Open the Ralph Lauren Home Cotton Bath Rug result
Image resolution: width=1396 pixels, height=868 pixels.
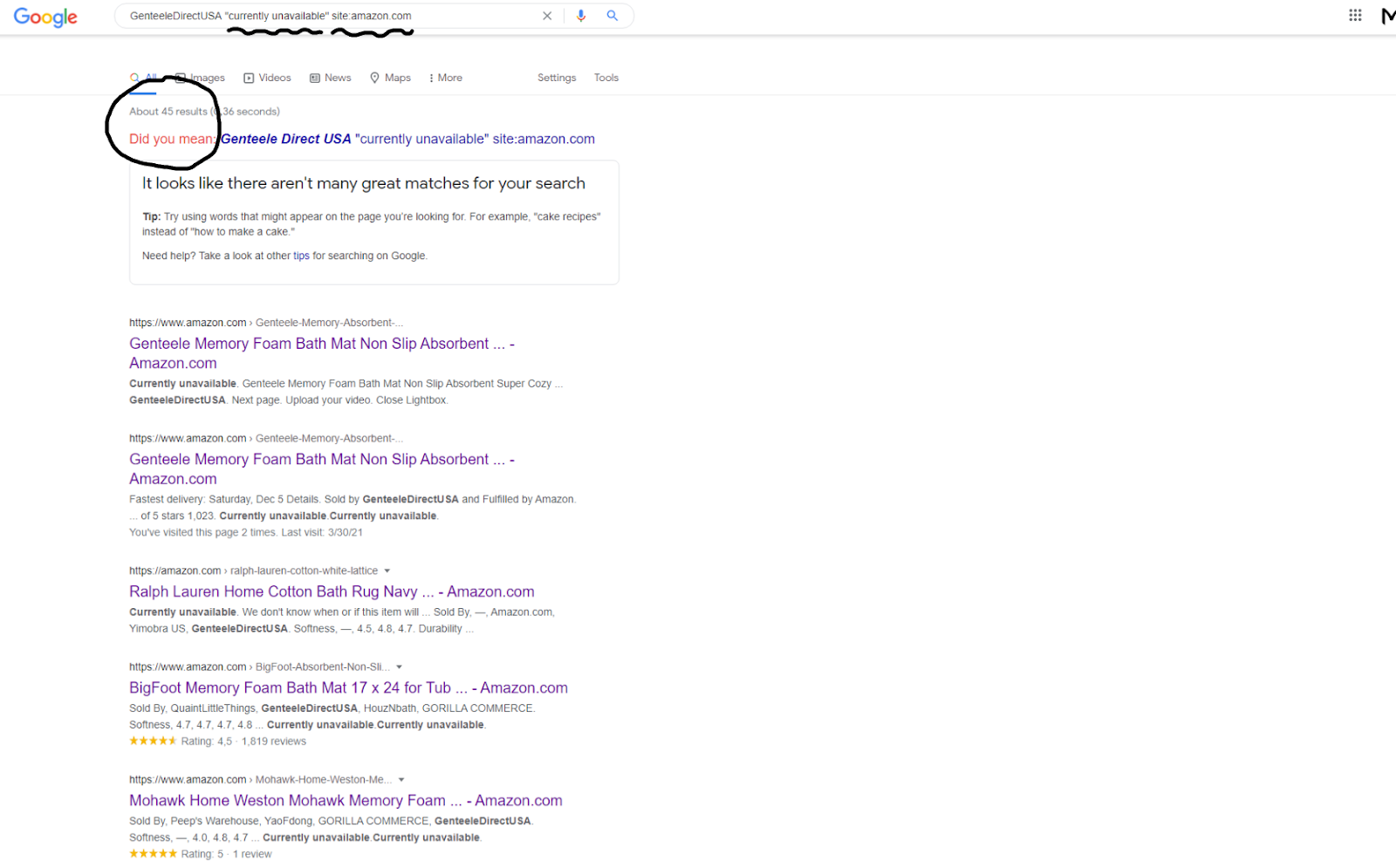click(332, 591)
